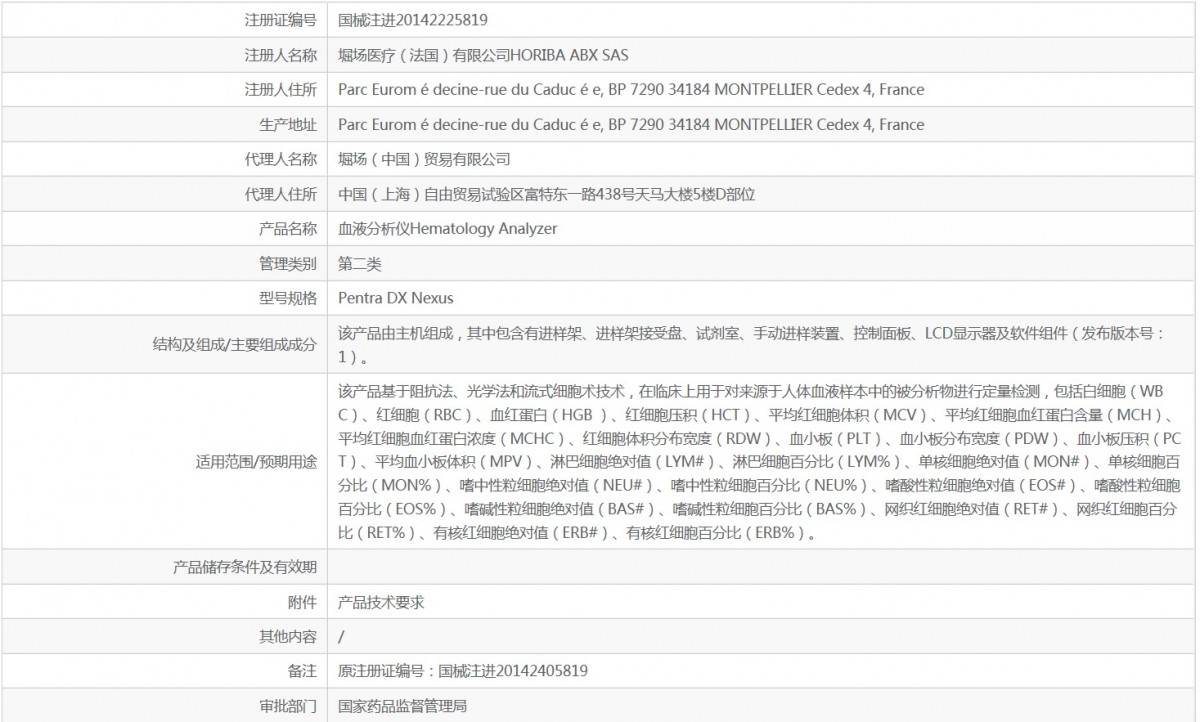Select the 产品名称 label
Viewport: 1200px width, 722px height.
pyautogui.click(x=288, y=229)
